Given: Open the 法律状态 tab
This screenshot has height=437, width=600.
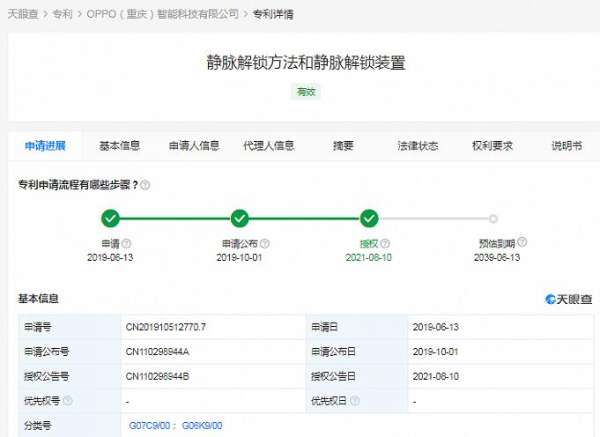Looking at the screenshot, I should coord(418,146).
